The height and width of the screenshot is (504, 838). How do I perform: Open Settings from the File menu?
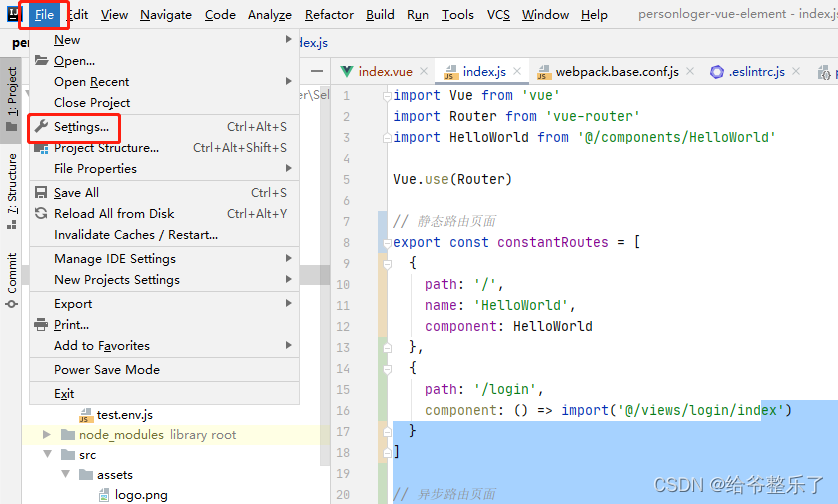click(164, 127)
